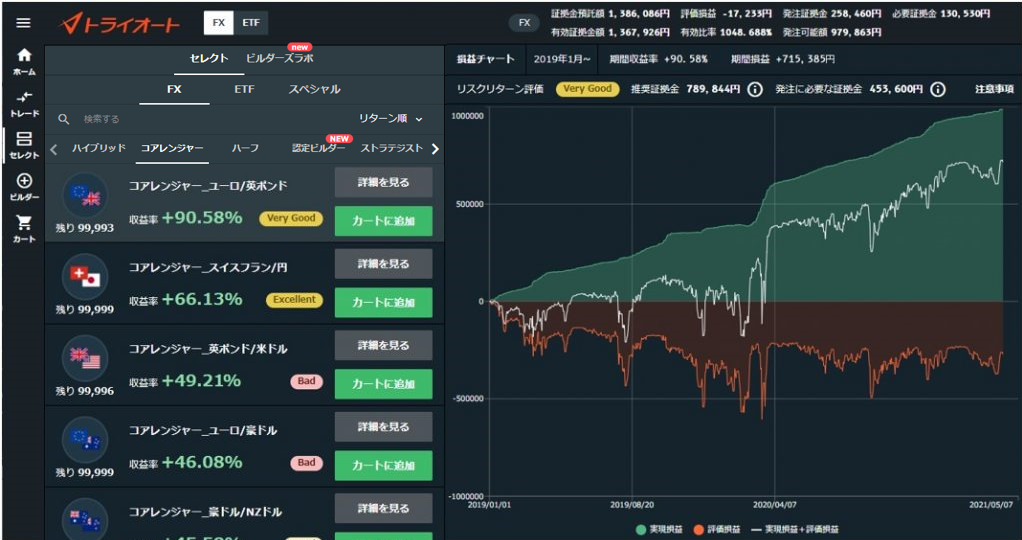Viewport: 1022px width, 540px height.
Task: View details for ユーロ/豪ドル strategy
Action: tap(383, 427)
